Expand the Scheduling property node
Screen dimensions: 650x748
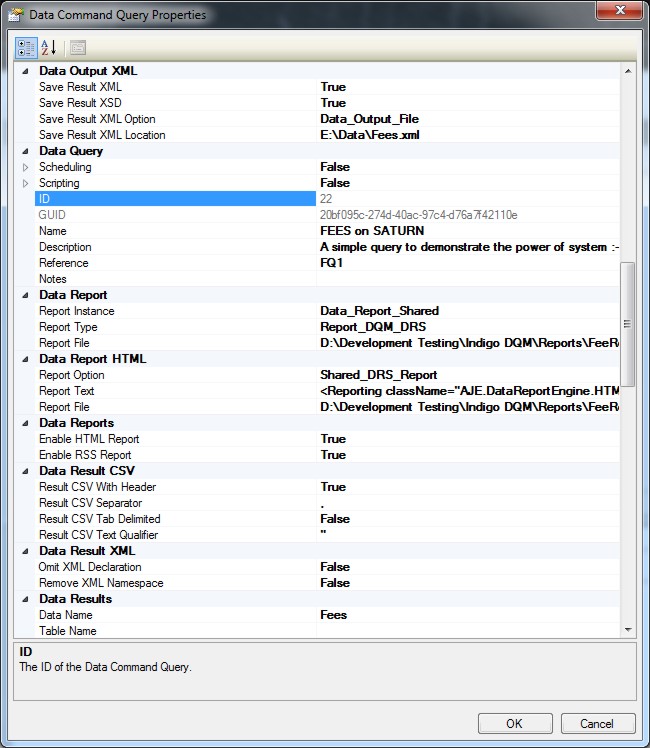click(x=26, y=167)
